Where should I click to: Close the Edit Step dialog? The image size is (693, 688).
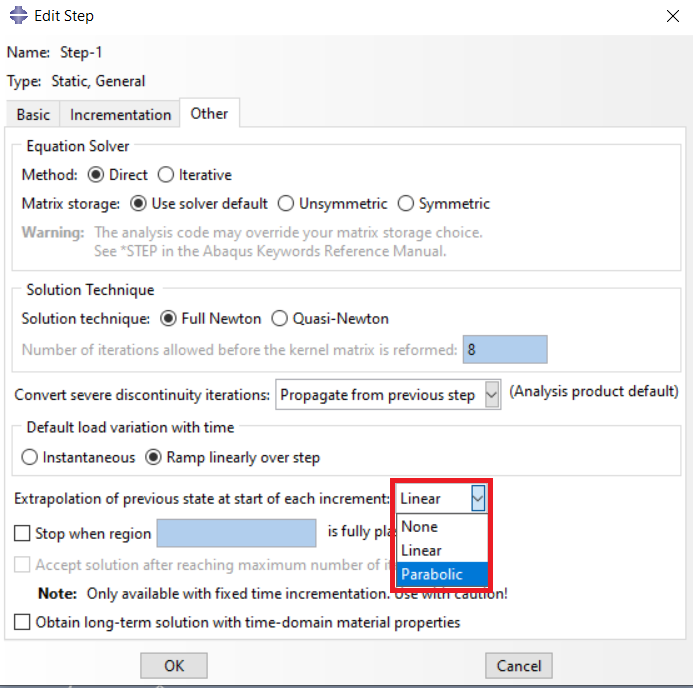[668, 17]
